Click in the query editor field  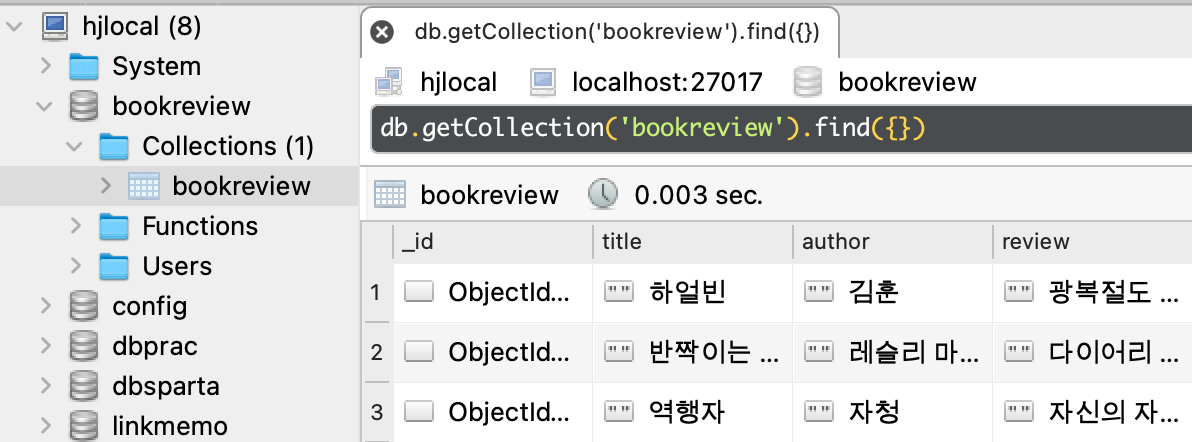tap(781, 128)
